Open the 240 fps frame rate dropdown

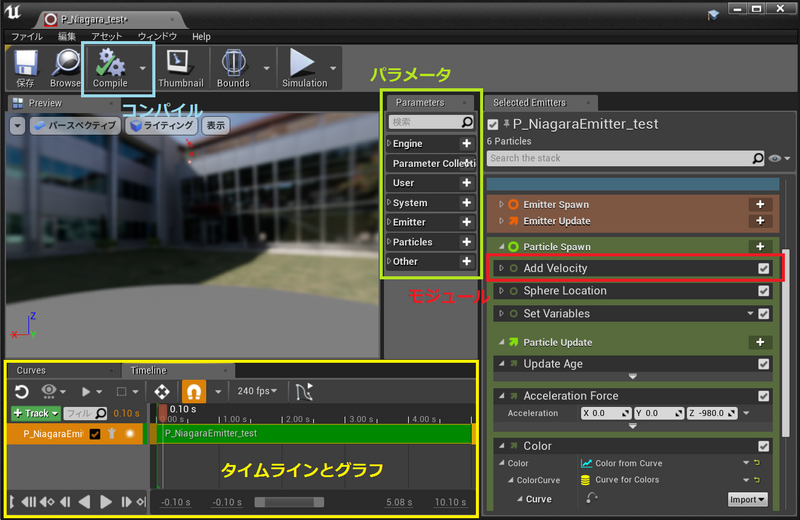(257, 391)
